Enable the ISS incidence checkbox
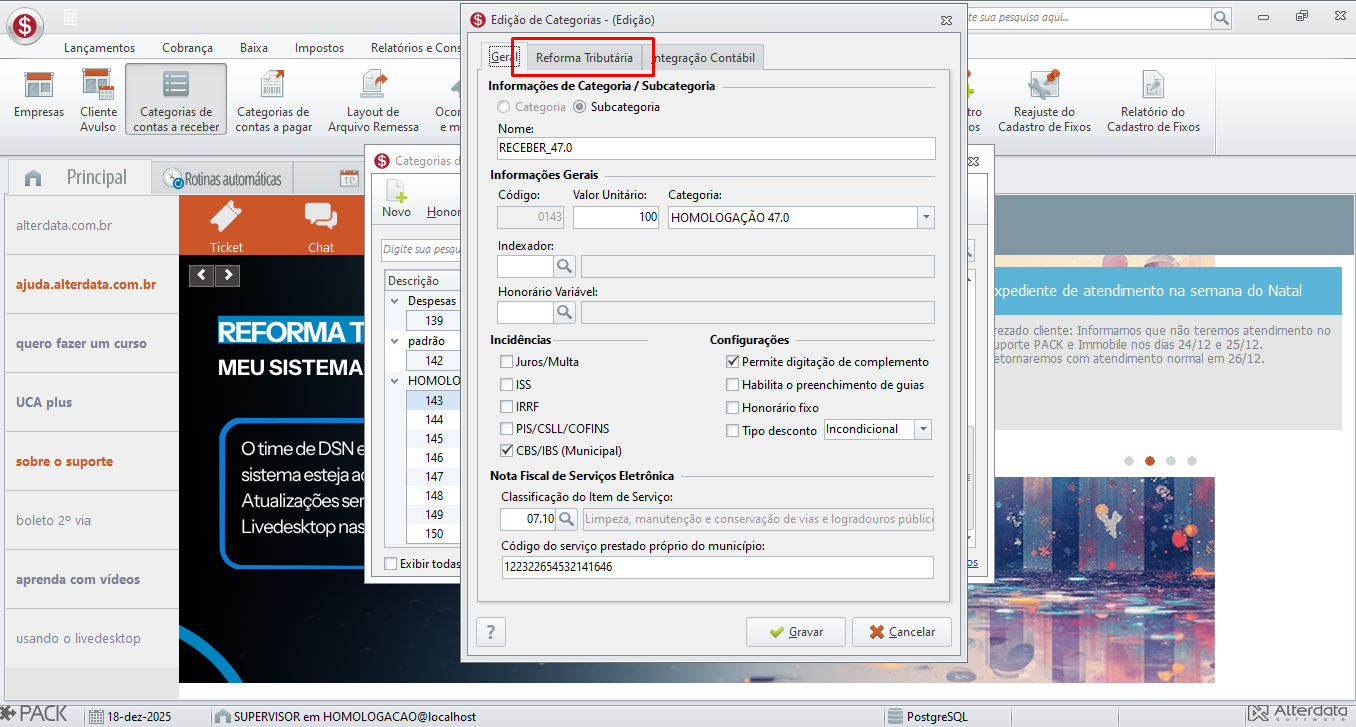This screenshot has height=727, width=1356. click(x=507, y=384)
